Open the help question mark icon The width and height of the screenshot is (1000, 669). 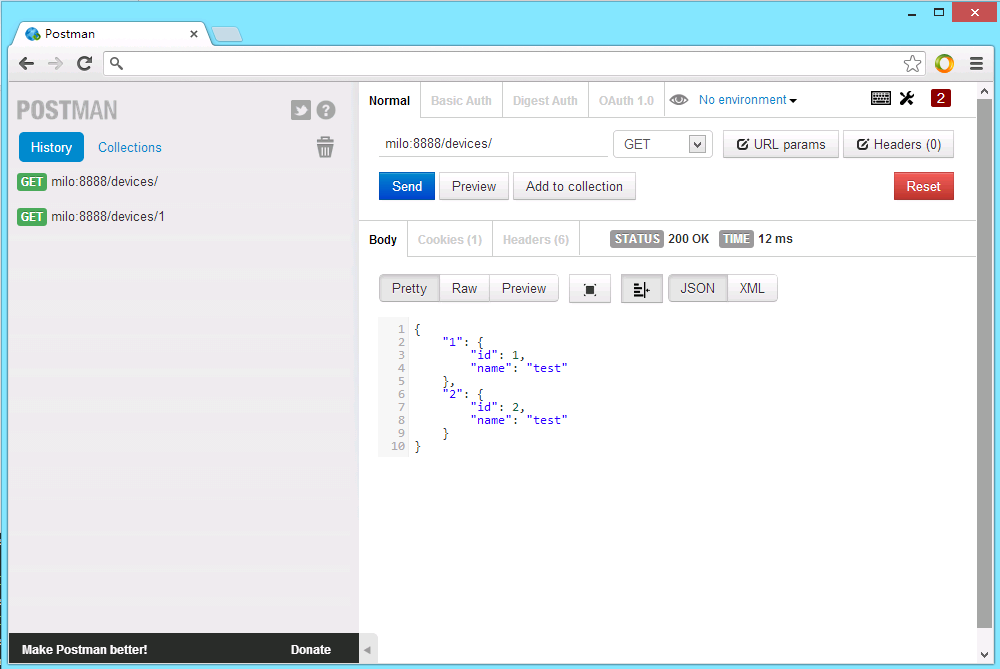[x=326, y=110]
